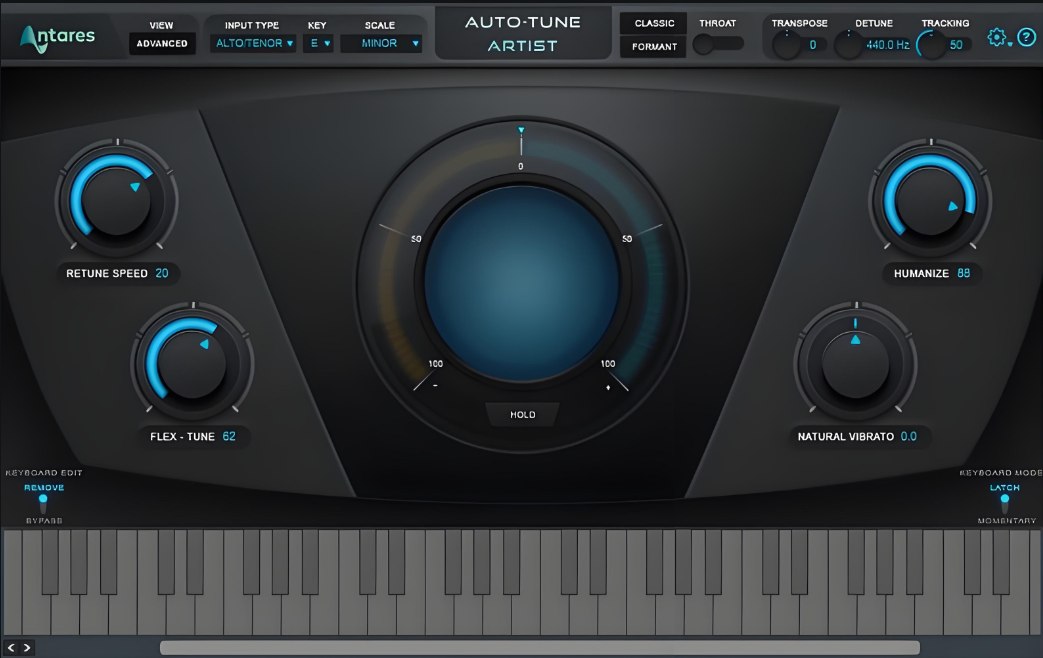Click the Natural Vibrato label

pyautogui.click(x=845, y=436)
